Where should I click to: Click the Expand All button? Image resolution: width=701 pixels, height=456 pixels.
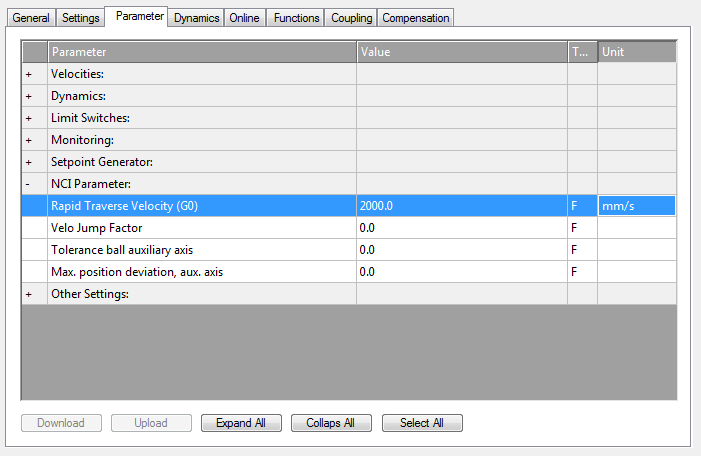(241, 423)
